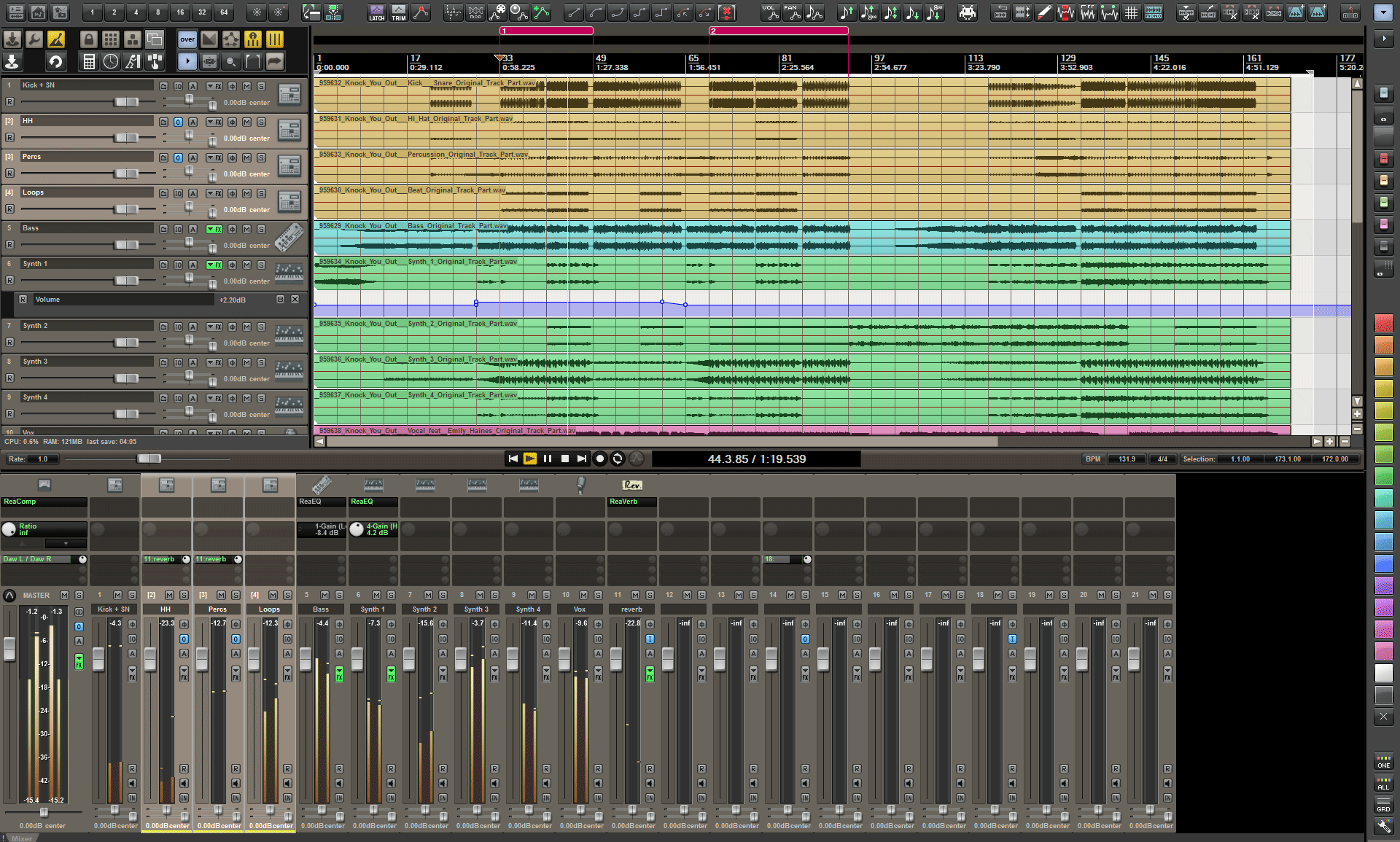Solo the HH track in track panel

click(x=261, y=122)
